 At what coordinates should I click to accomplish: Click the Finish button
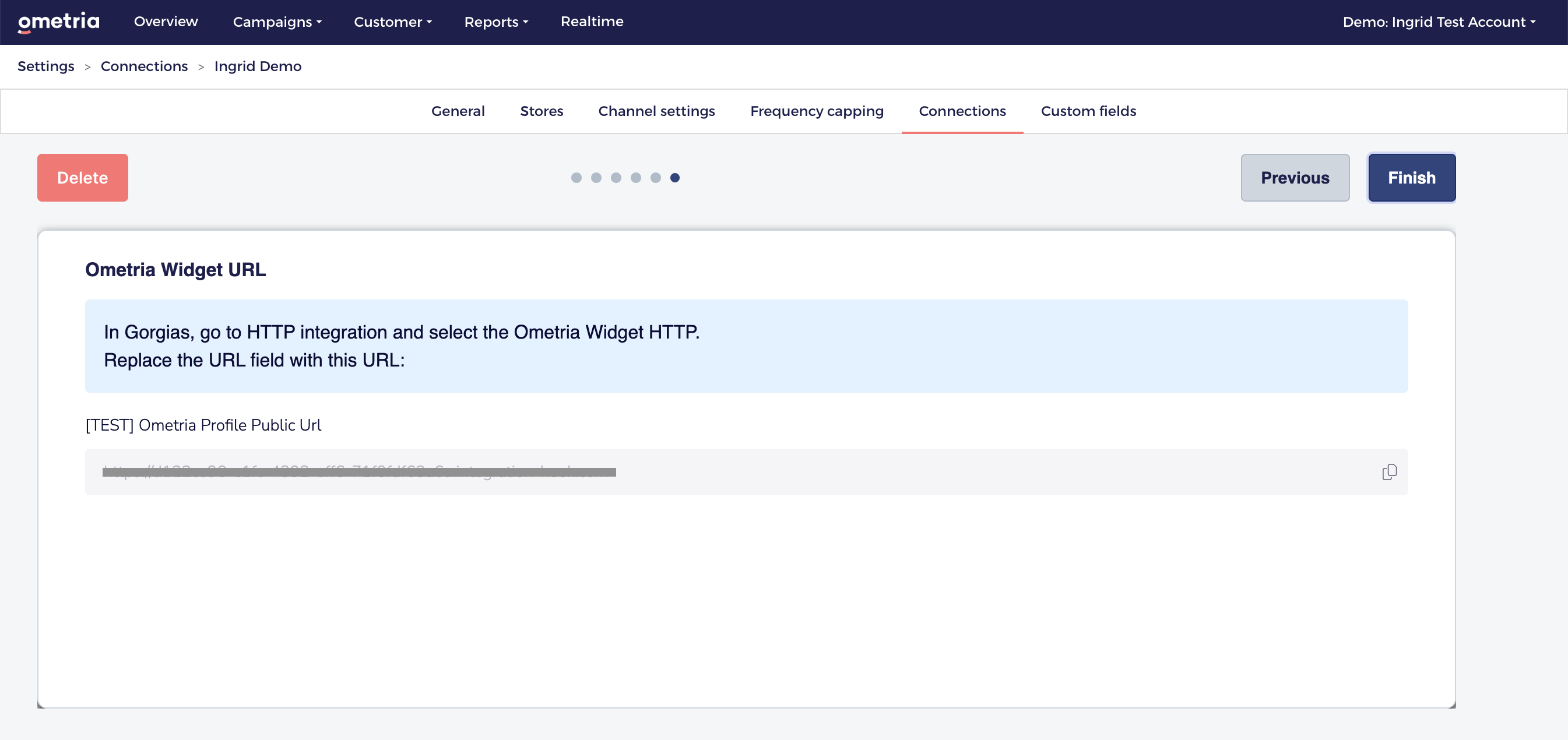[1412, 177]
